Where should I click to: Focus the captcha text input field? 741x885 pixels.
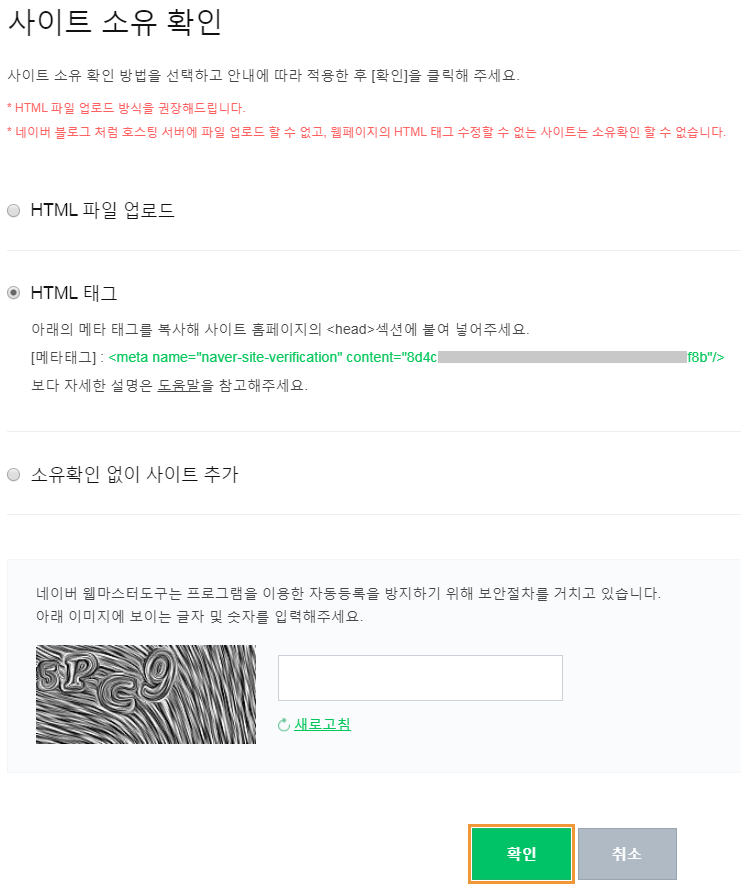click(x=420, y=678)
